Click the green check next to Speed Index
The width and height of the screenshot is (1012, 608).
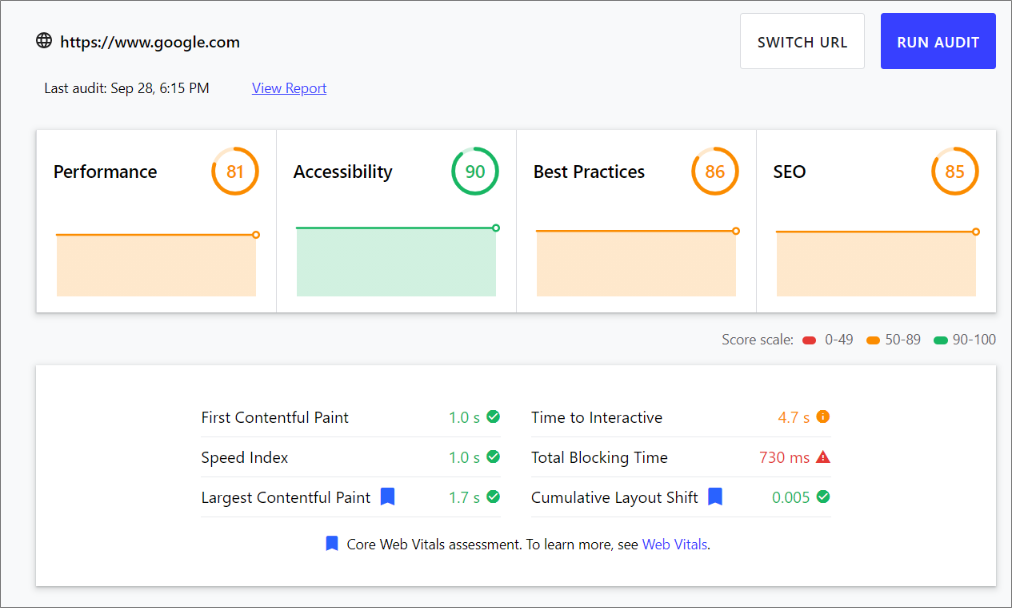pos(493,457)
